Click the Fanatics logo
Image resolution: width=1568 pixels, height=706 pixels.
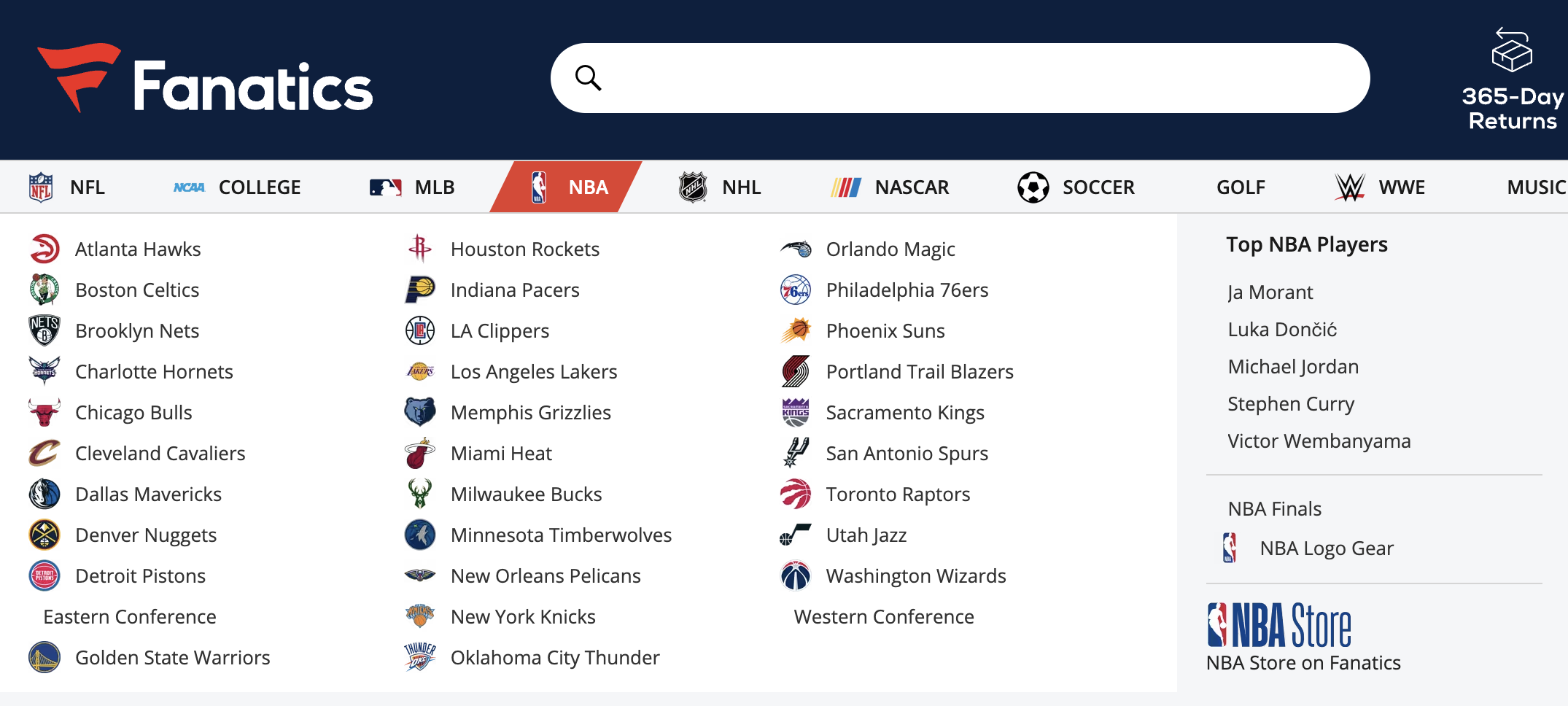[x=205, y=78]
